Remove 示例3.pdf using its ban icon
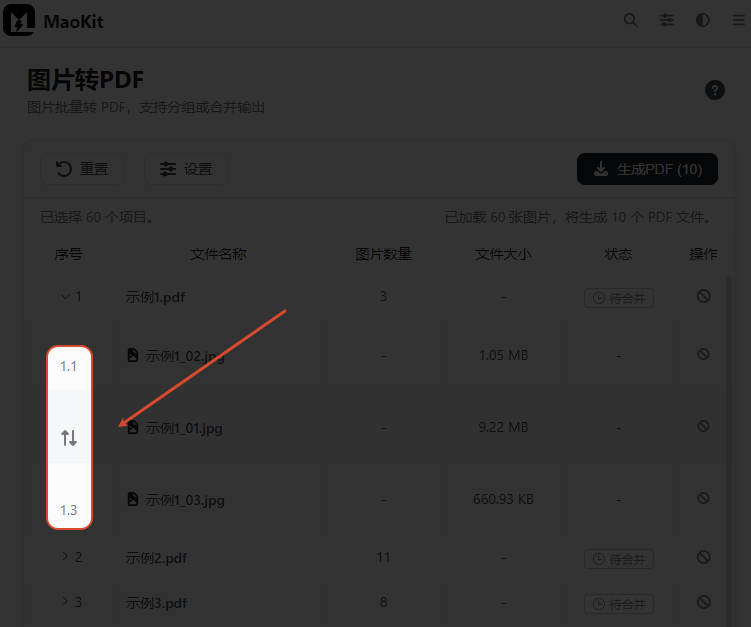 pos(703,602)
